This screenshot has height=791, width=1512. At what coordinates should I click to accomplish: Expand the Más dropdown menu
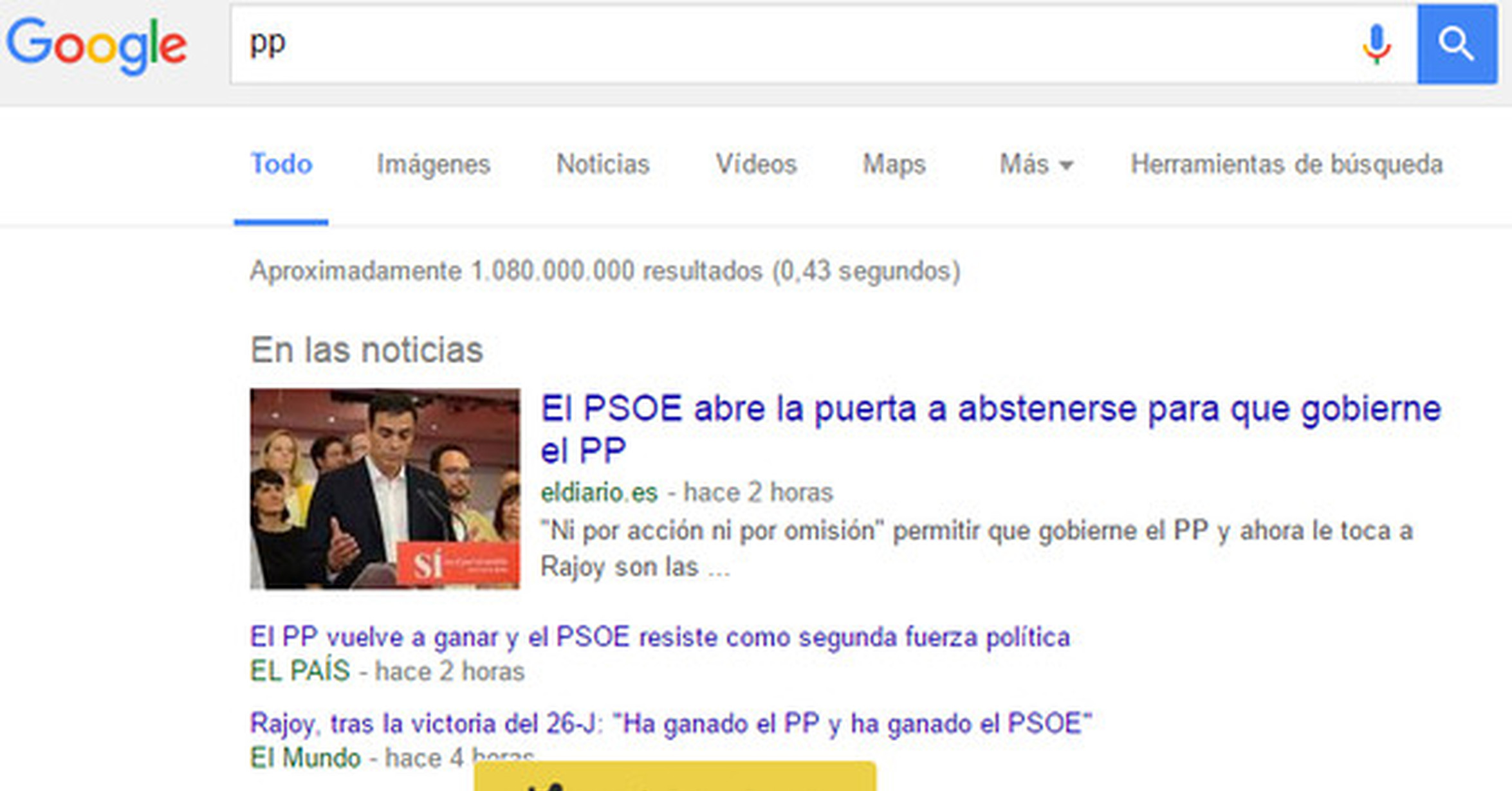[x=1036, y=164]
